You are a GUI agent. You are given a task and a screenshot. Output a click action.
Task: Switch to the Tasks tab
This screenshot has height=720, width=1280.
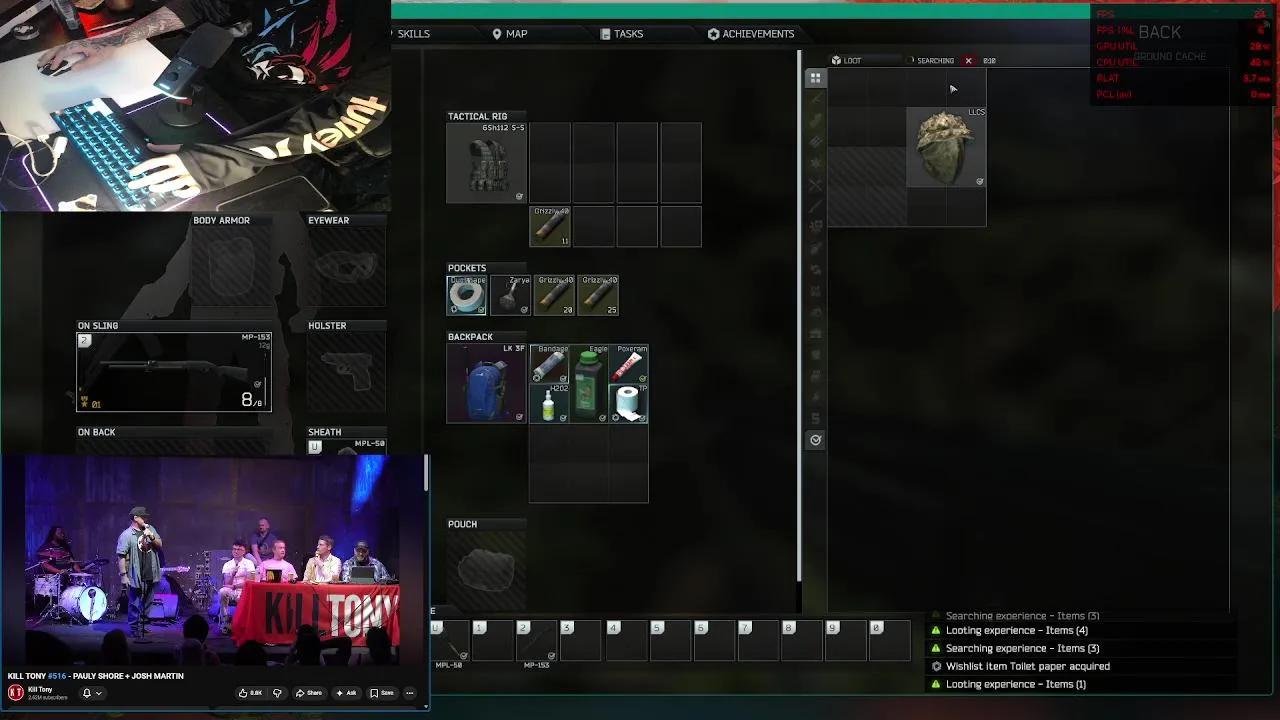pos(621,34)
